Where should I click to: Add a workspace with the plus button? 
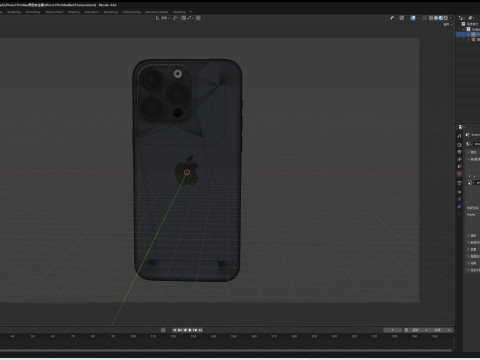(x=191, y=12)
